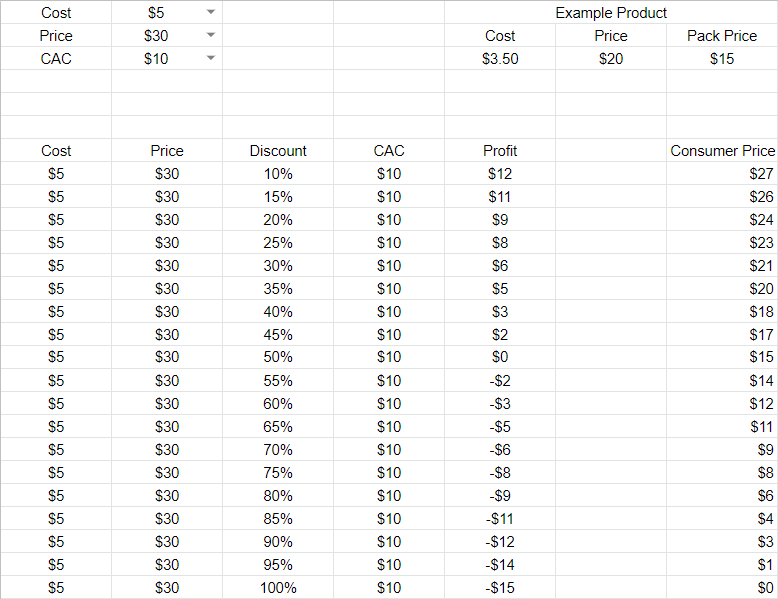Select the Discount column header cell
This screenshot has height=599, width=778.
(x=278, y=151)
